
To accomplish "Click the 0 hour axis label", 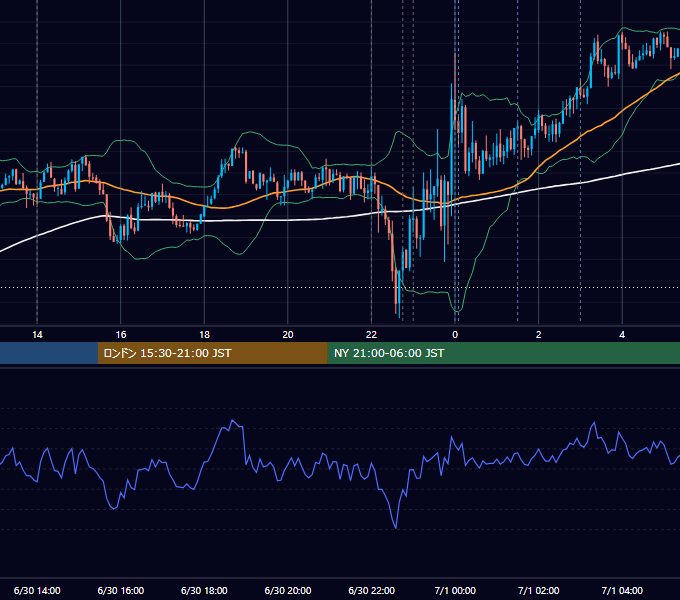I will pyautogui.click(x=455, y=335).
